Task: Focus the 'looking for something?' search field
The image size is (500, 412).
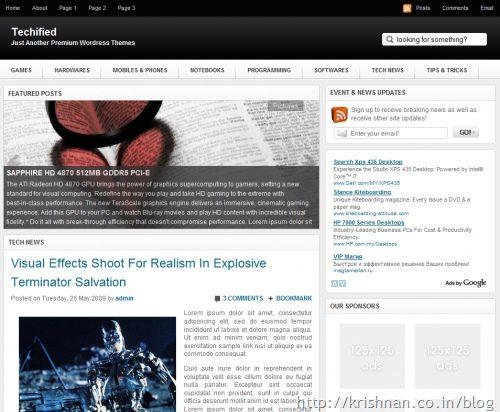Action: (x=434, y=39)
